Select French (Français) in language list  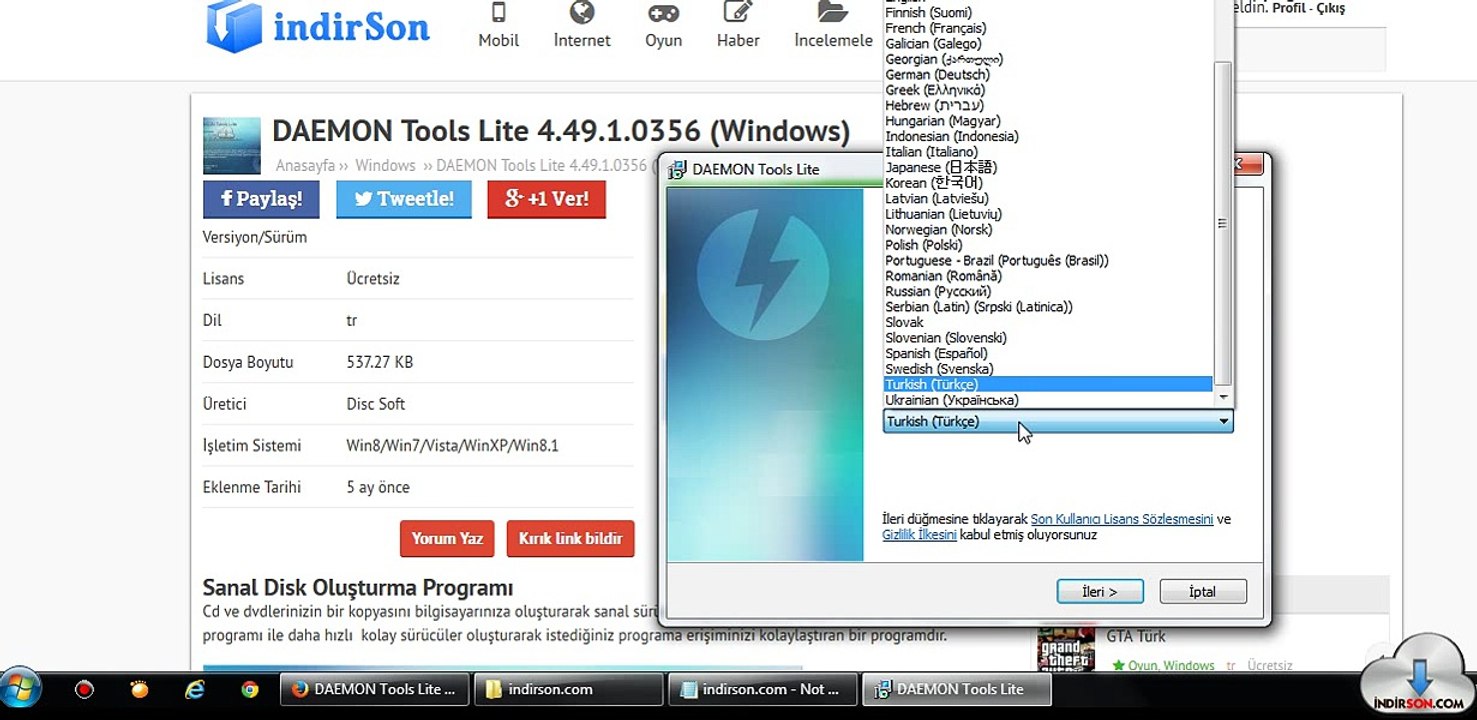point(1048,28)
